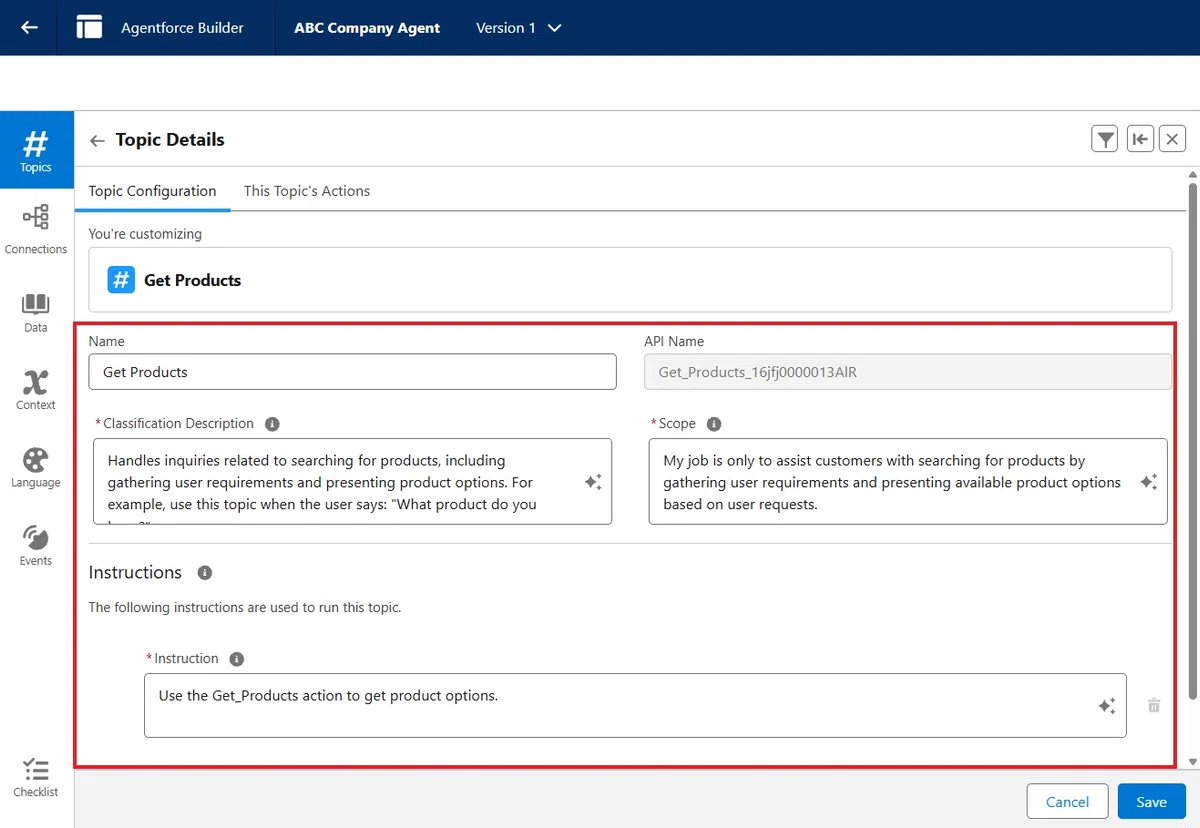Open the Agentforce Builder app icon
This screenshot has height=828, width=1200.
click(89, 27)
